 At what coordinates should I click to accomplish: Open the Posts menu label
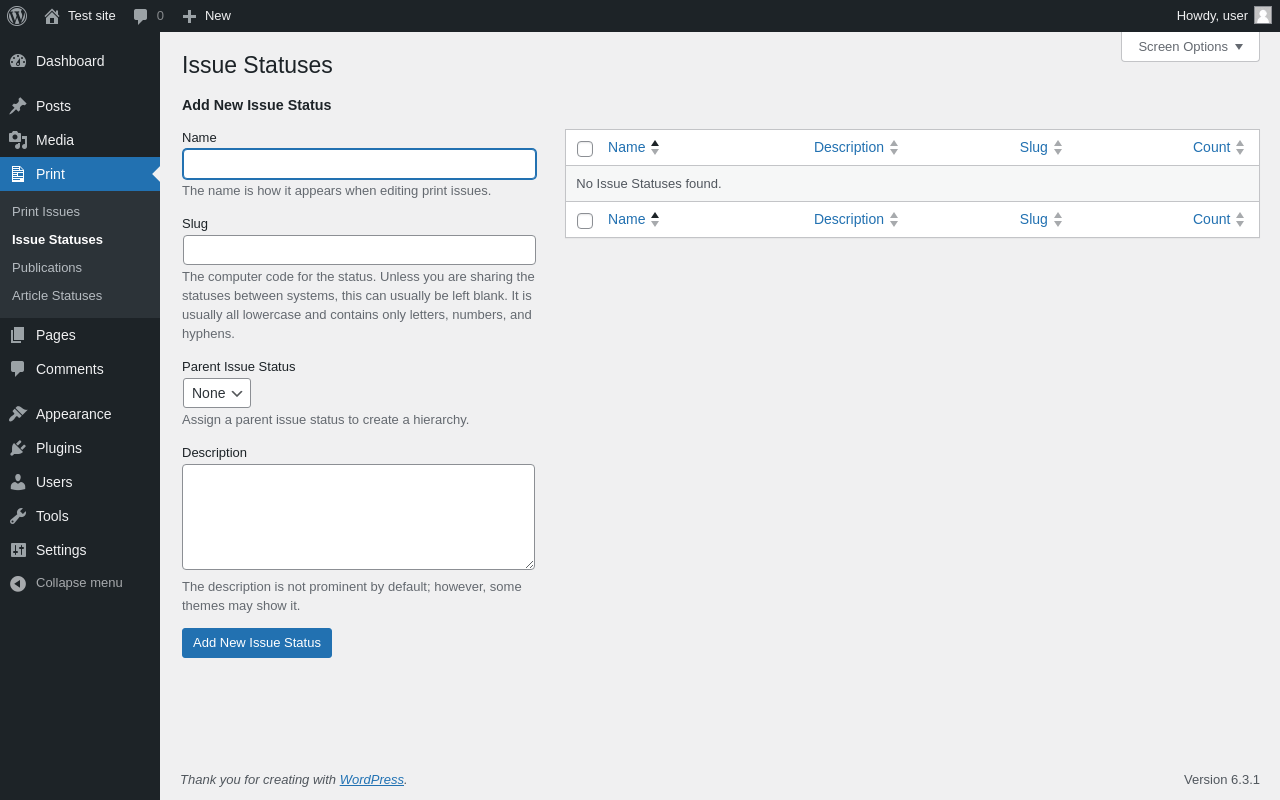(x=53, y=106)
